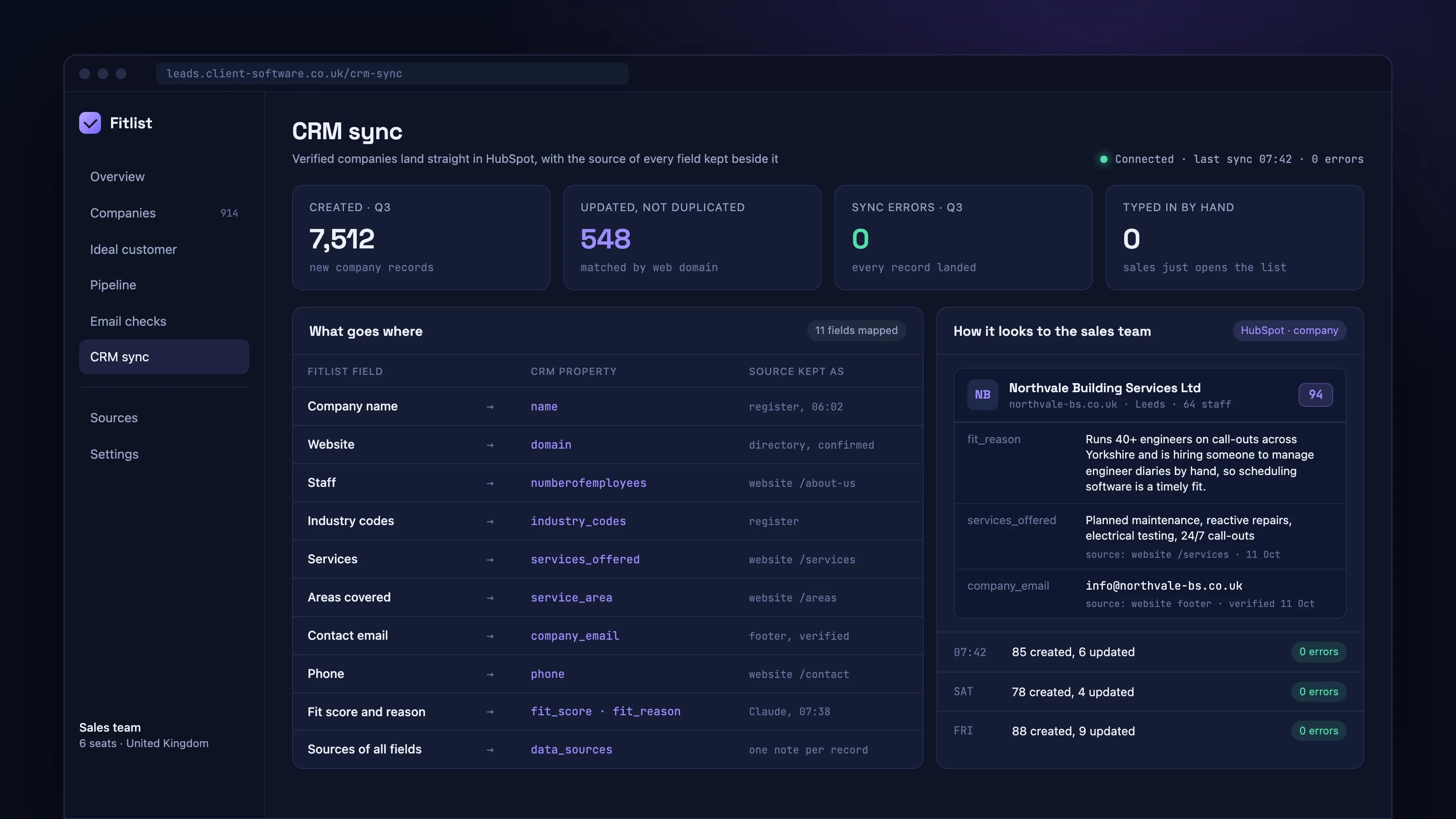Screen dimensions: 1456x819
Task: Click the Sales team account footer
Action: 144,735
